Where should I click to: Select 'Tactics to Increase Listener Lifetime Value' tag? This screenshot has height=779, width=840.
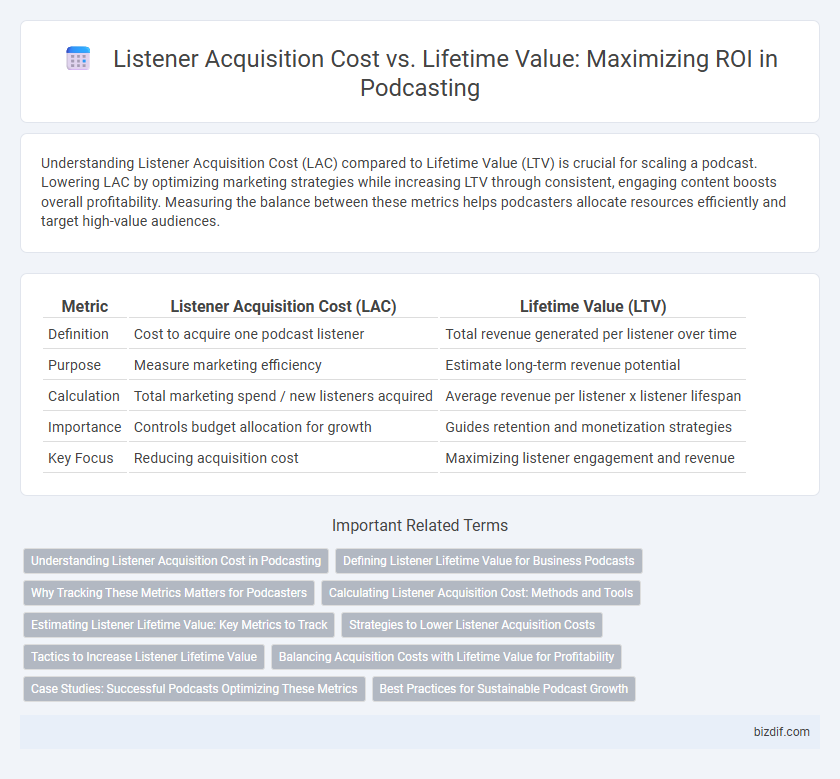144,657
